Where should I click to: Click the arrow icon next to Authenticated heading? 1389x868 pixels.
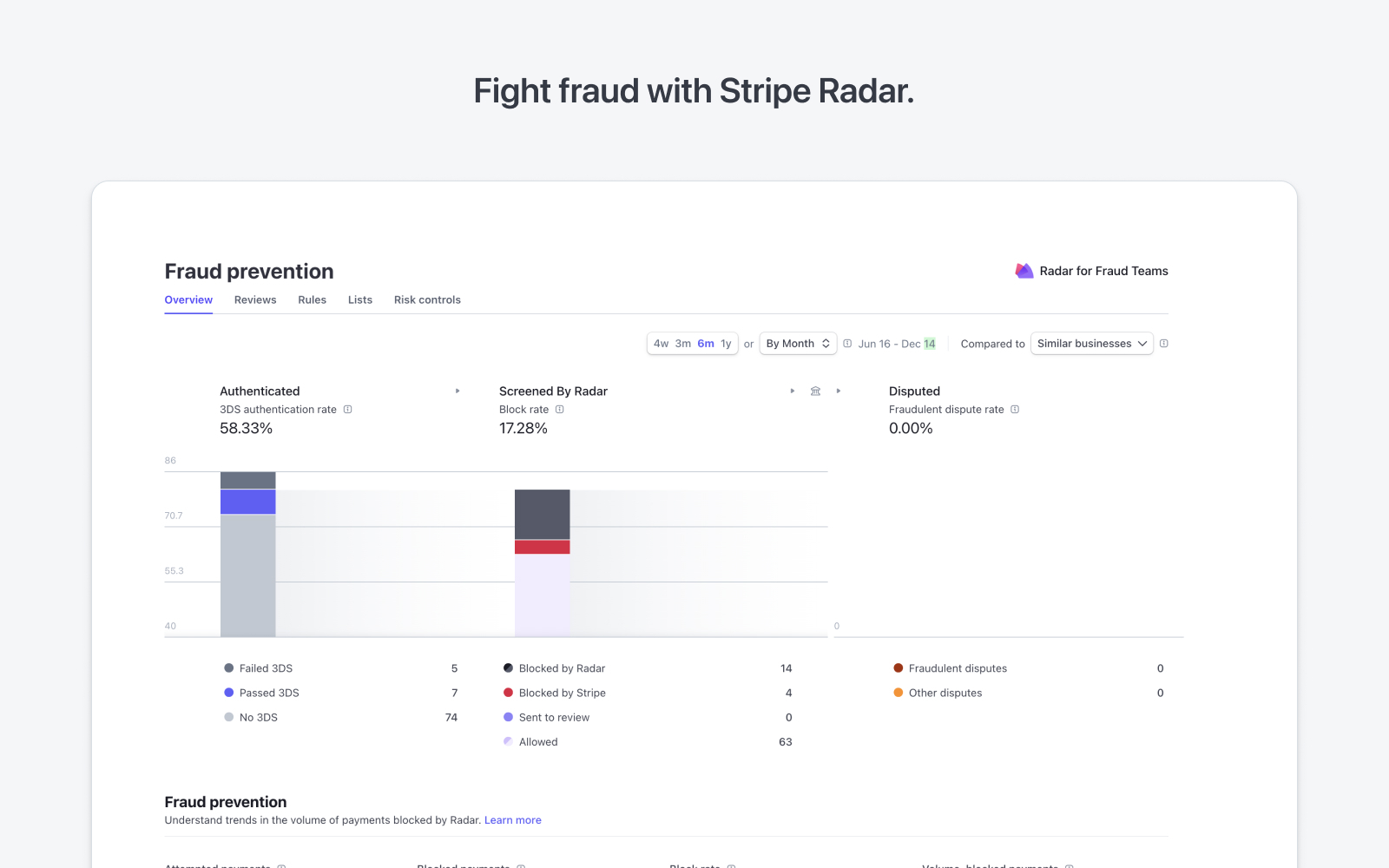coord(458,391)
